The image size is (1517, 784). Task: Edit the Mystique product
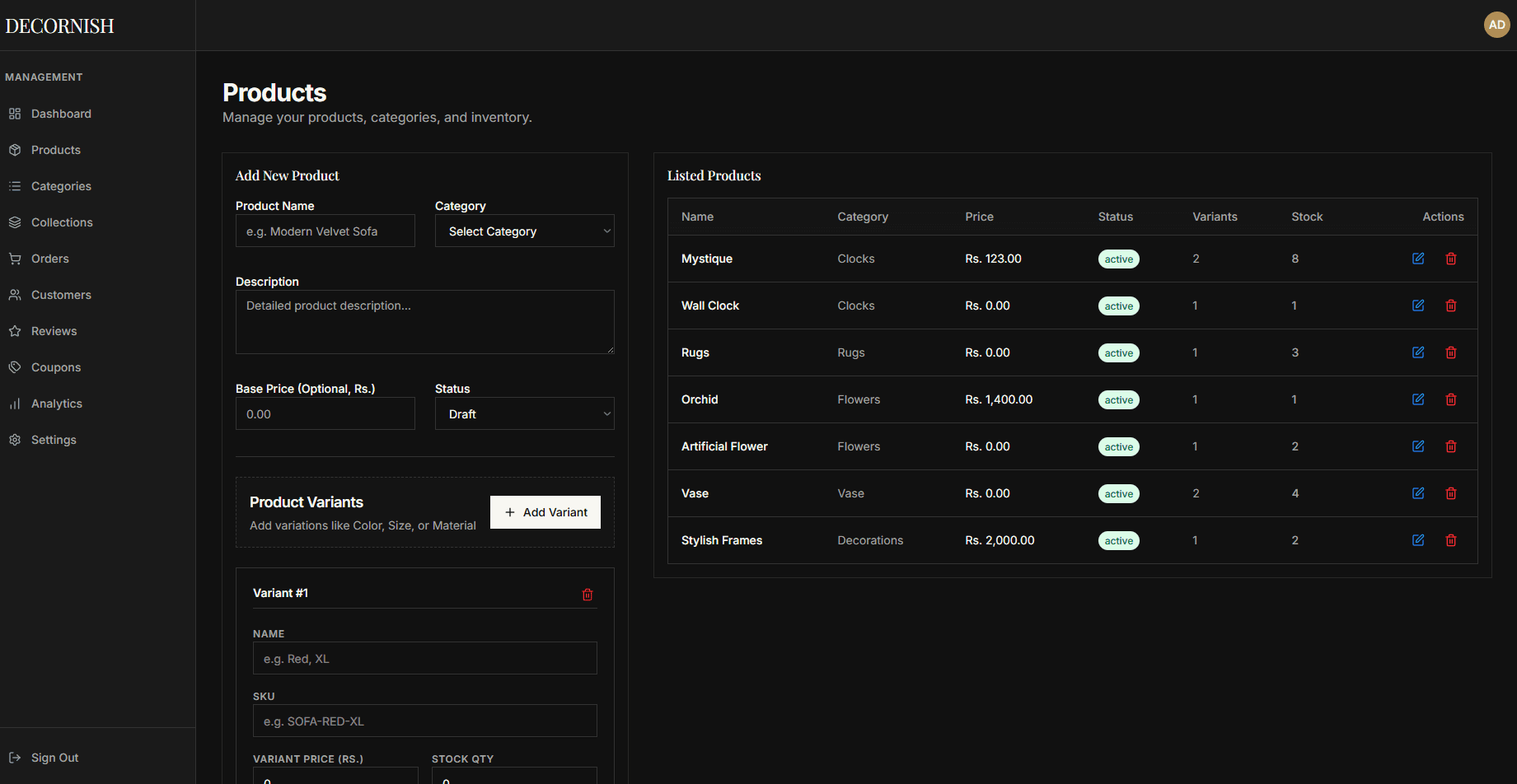(x=1418, y=259)
